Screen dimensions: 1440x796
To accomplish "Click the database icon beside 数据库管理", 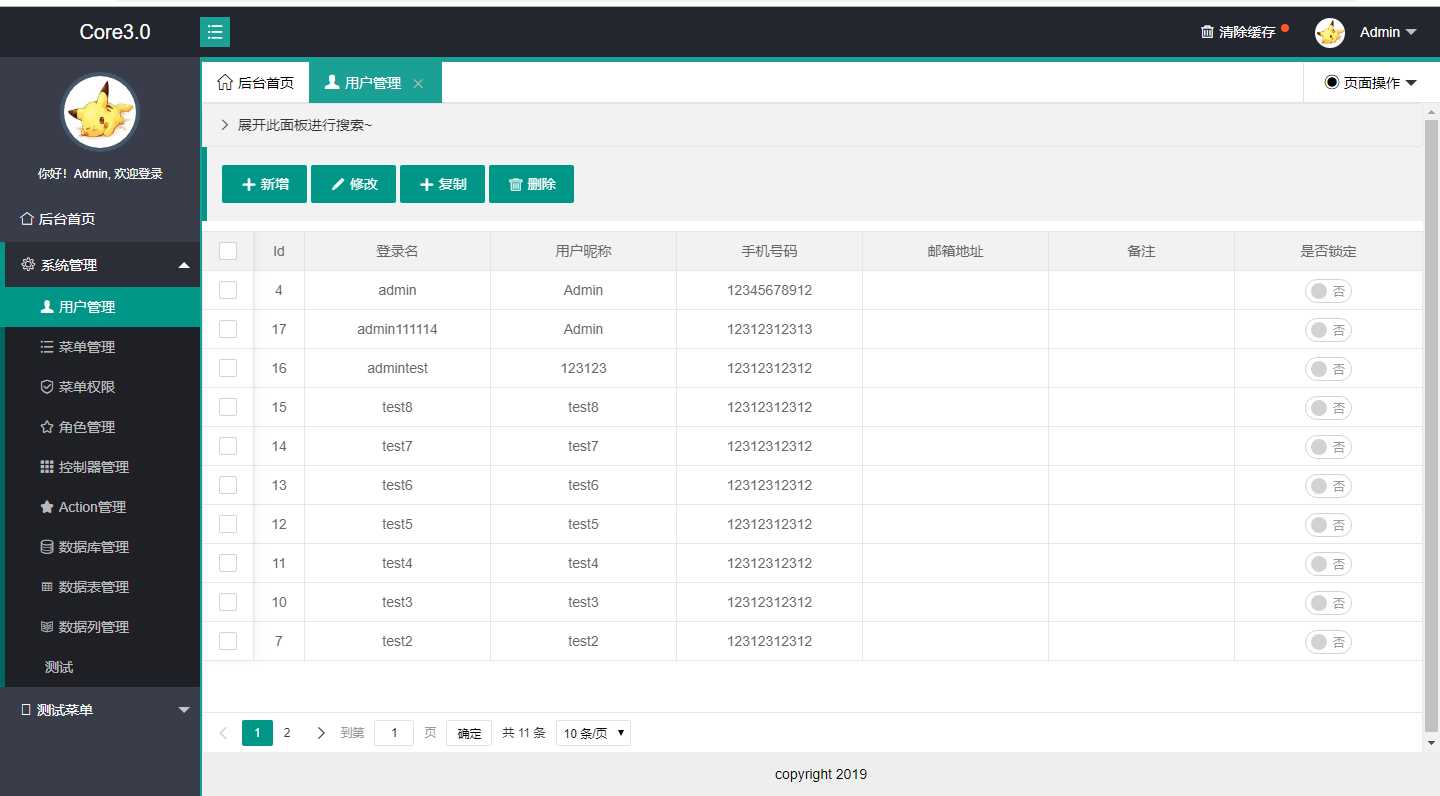I will [x=47, y=547].
